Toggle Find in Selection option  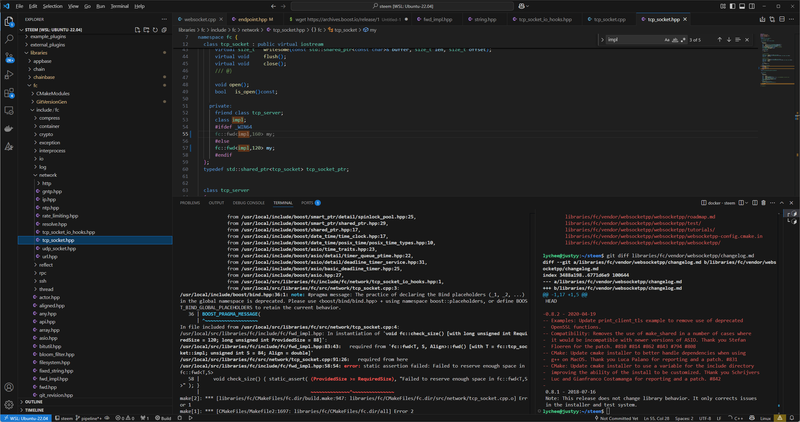(x=738, y=39)
